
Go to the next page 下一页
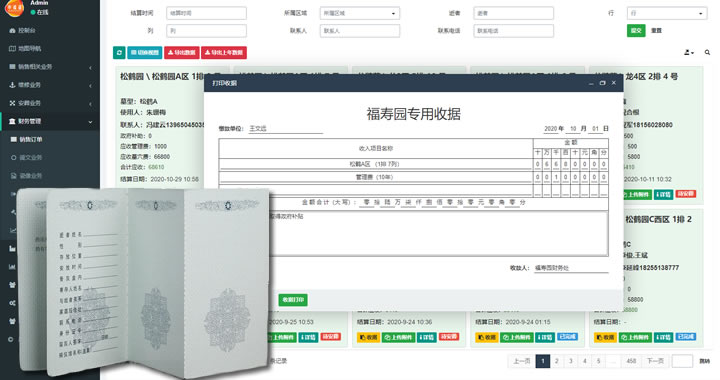[655, 361]
